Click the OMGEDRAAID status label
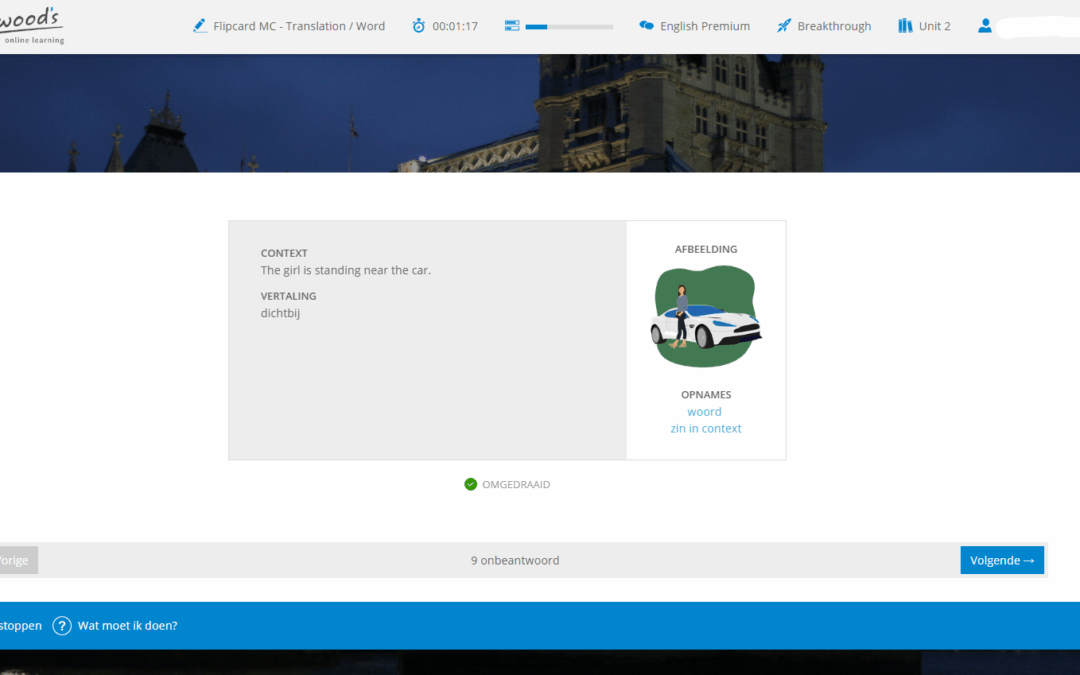 (x=516, y=484)
